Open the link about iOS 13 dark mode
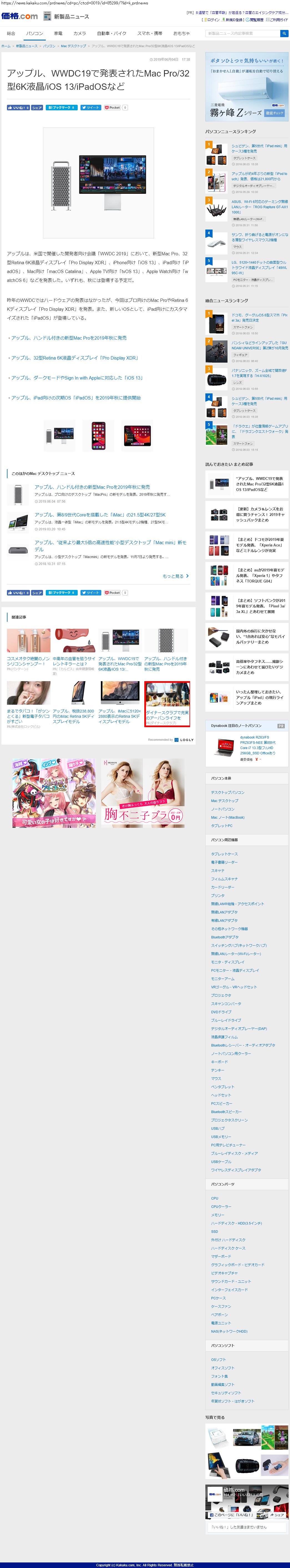Viewport: 290px width, 1568px height. (77, 378)
